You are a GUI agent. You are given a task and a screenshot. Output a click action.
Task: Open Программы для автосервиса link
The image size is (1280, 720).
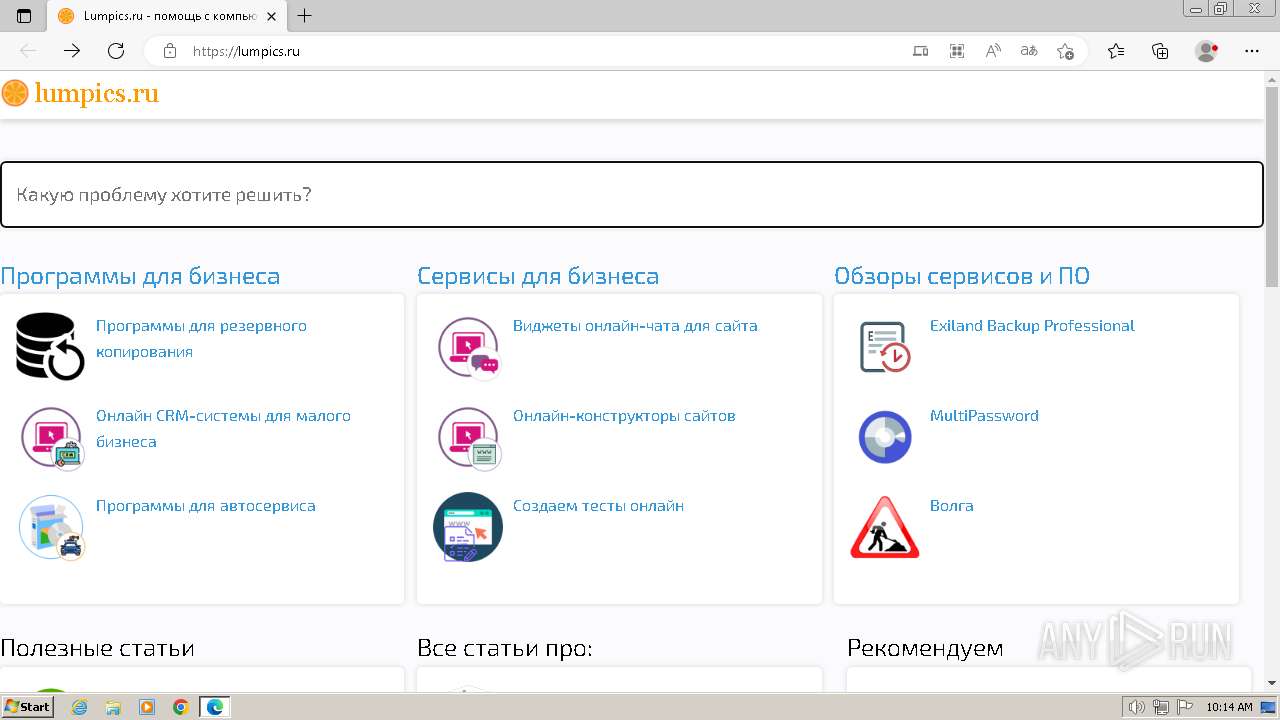point(206,506)
